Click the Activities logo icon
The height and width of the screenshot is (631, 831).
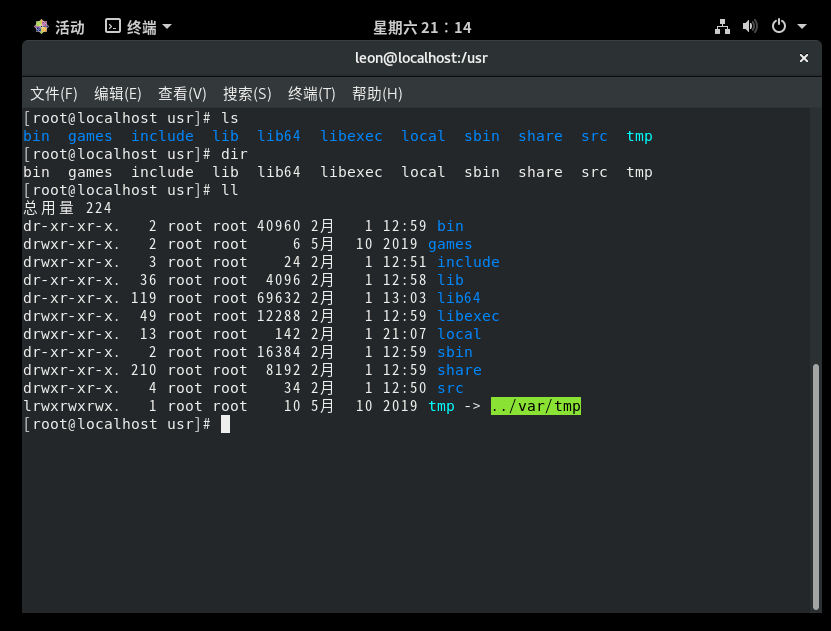(41, 26)
